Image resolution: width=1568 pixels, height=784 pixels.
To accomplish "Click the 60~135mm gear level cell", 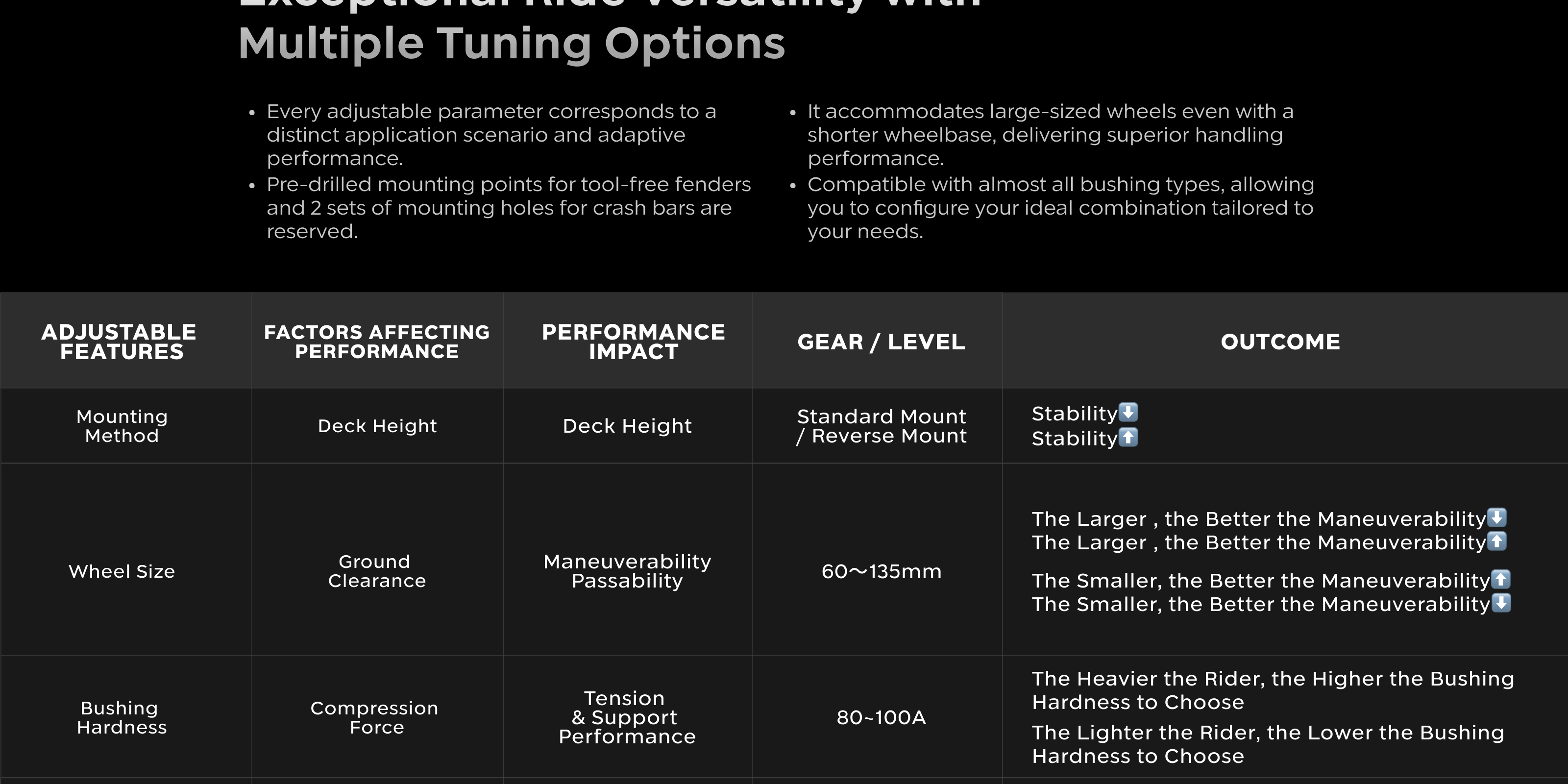I will tap(881, 571).
